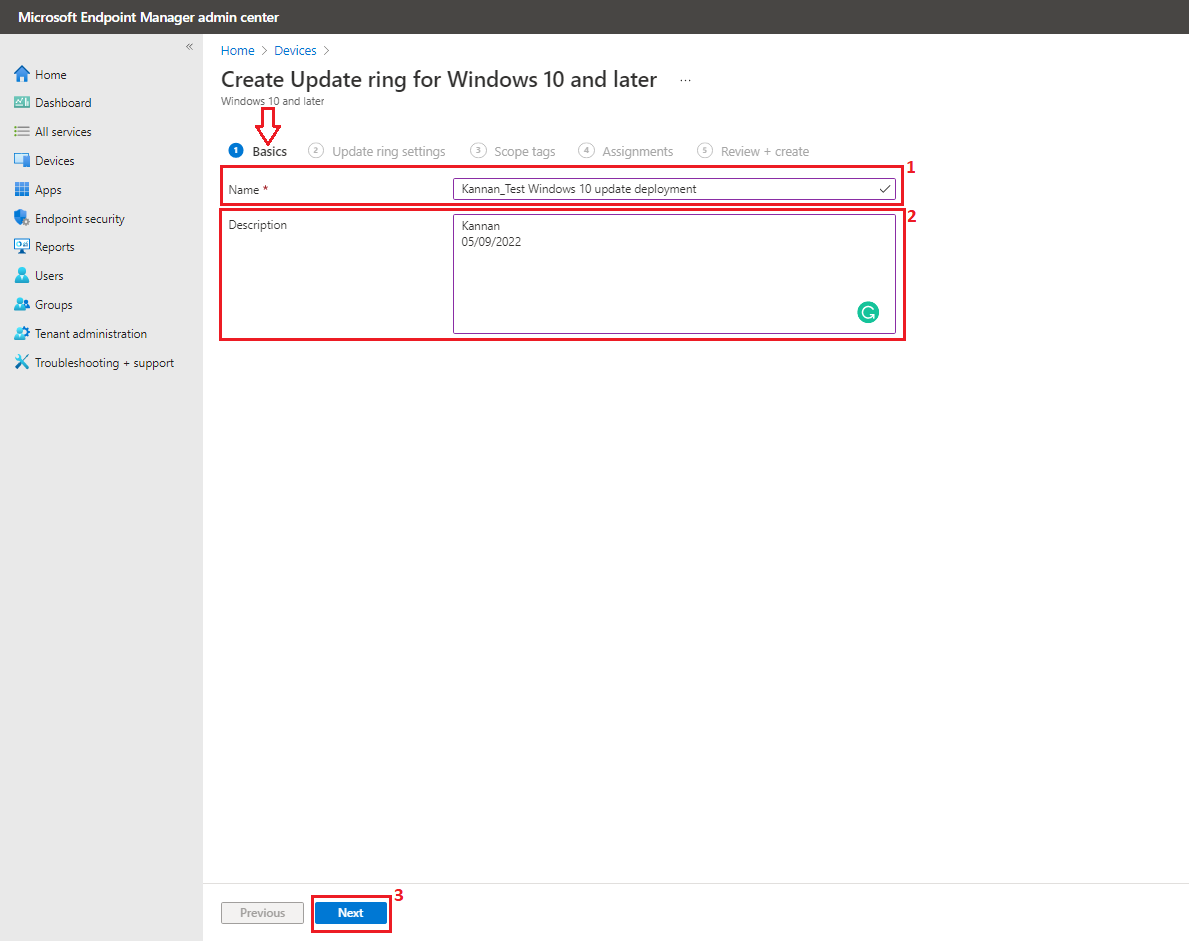
Task: Click the Home icon in sidebar
Action: point(22,74)
